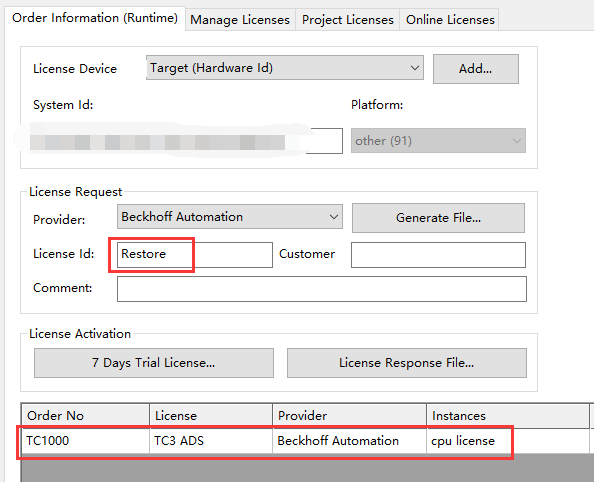
Task: Click the cpu license cell
Action: (x=508, y=441)
